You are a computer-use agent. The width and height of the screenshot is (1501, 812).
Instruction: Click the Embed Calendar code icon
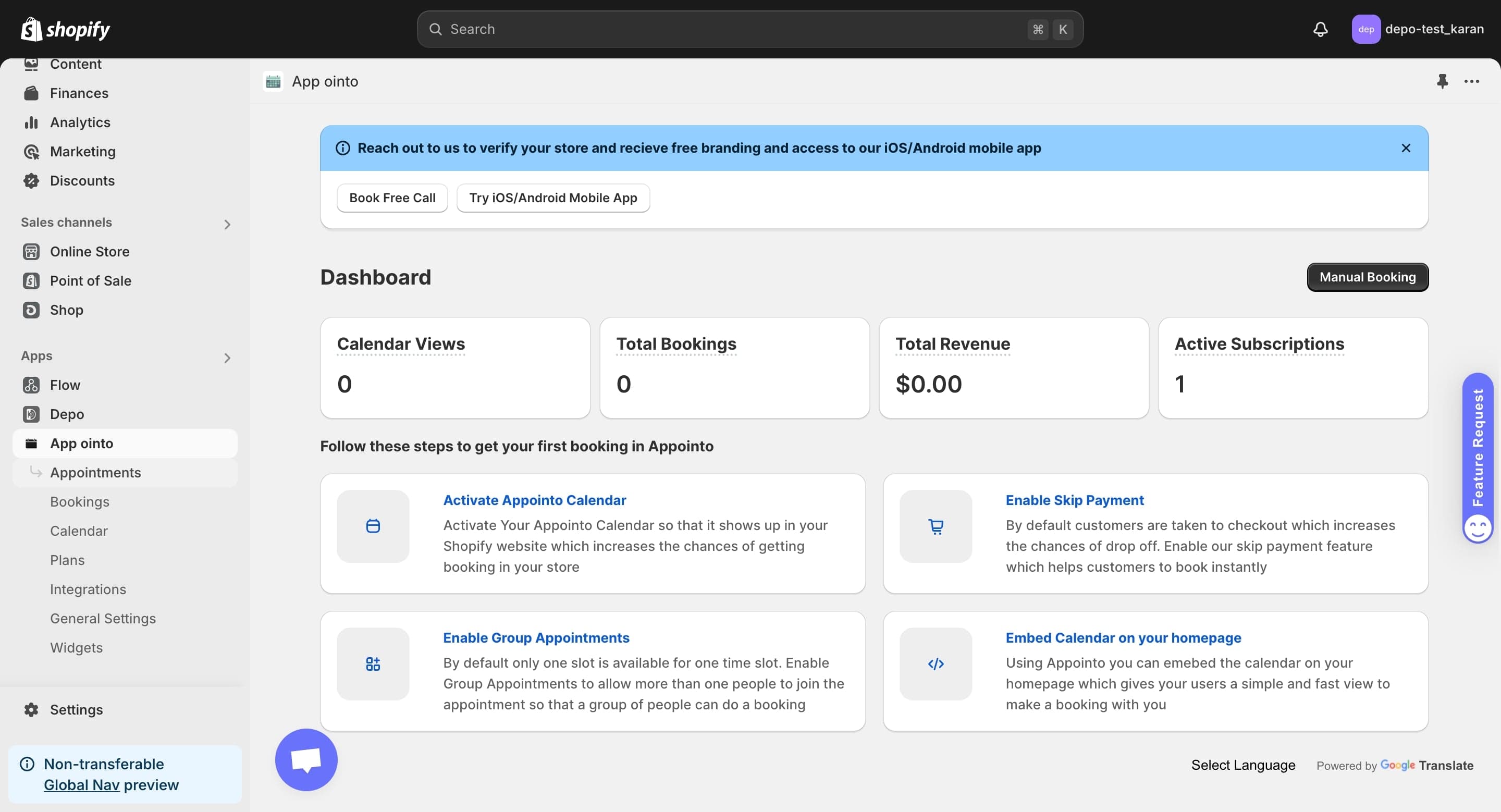coord(936,663)
